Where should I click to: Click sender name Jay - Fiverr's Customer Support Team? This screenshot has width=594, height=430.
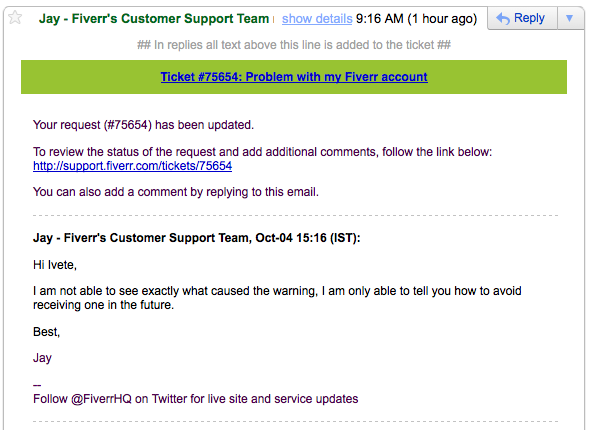tap(154, 19)
